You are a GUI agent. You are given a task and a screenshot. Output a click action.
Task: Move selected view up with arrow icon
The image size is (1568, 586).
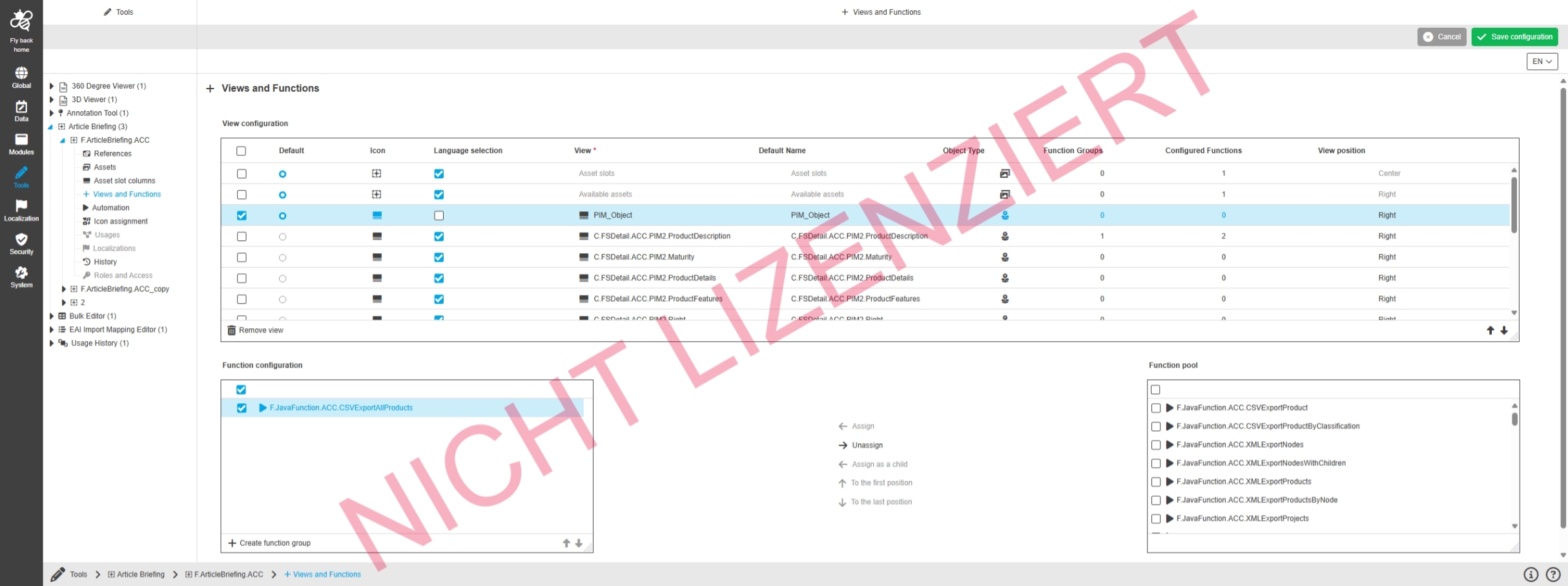(1491, 331)
